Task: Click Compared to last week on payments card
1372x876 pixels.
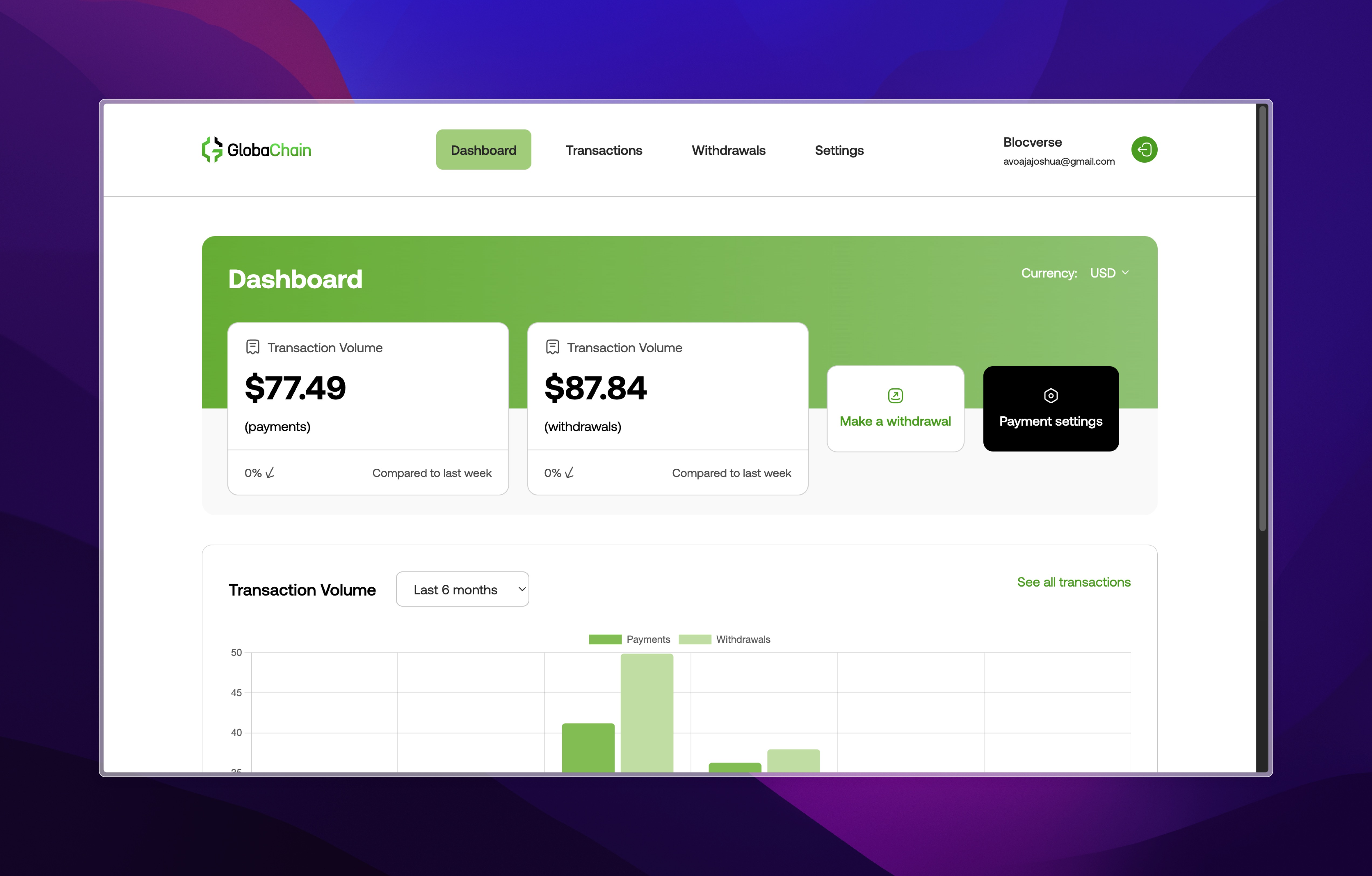Action: click(431, 473)
